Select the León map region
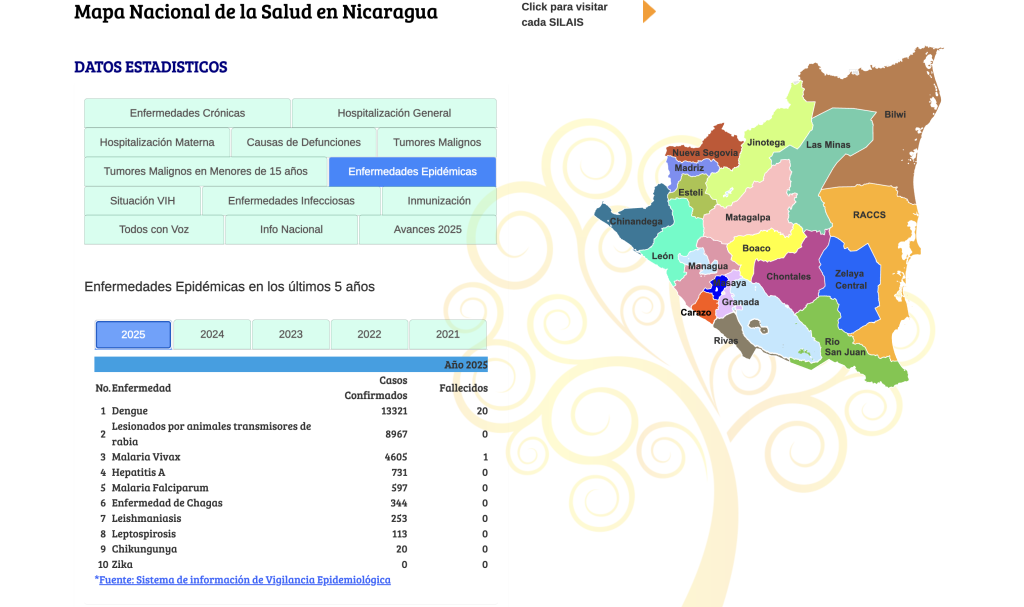This screenshot has width=1024, height=607. pos(662,256)
